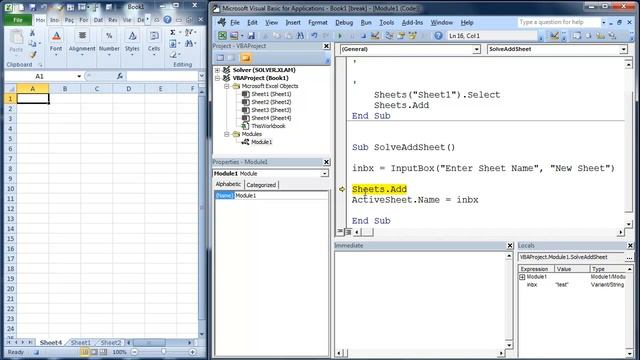Open the Add-Ins menu in VBA editor
Image resolution: width=640 pixels, height=360 pixels.
[412, 22]
